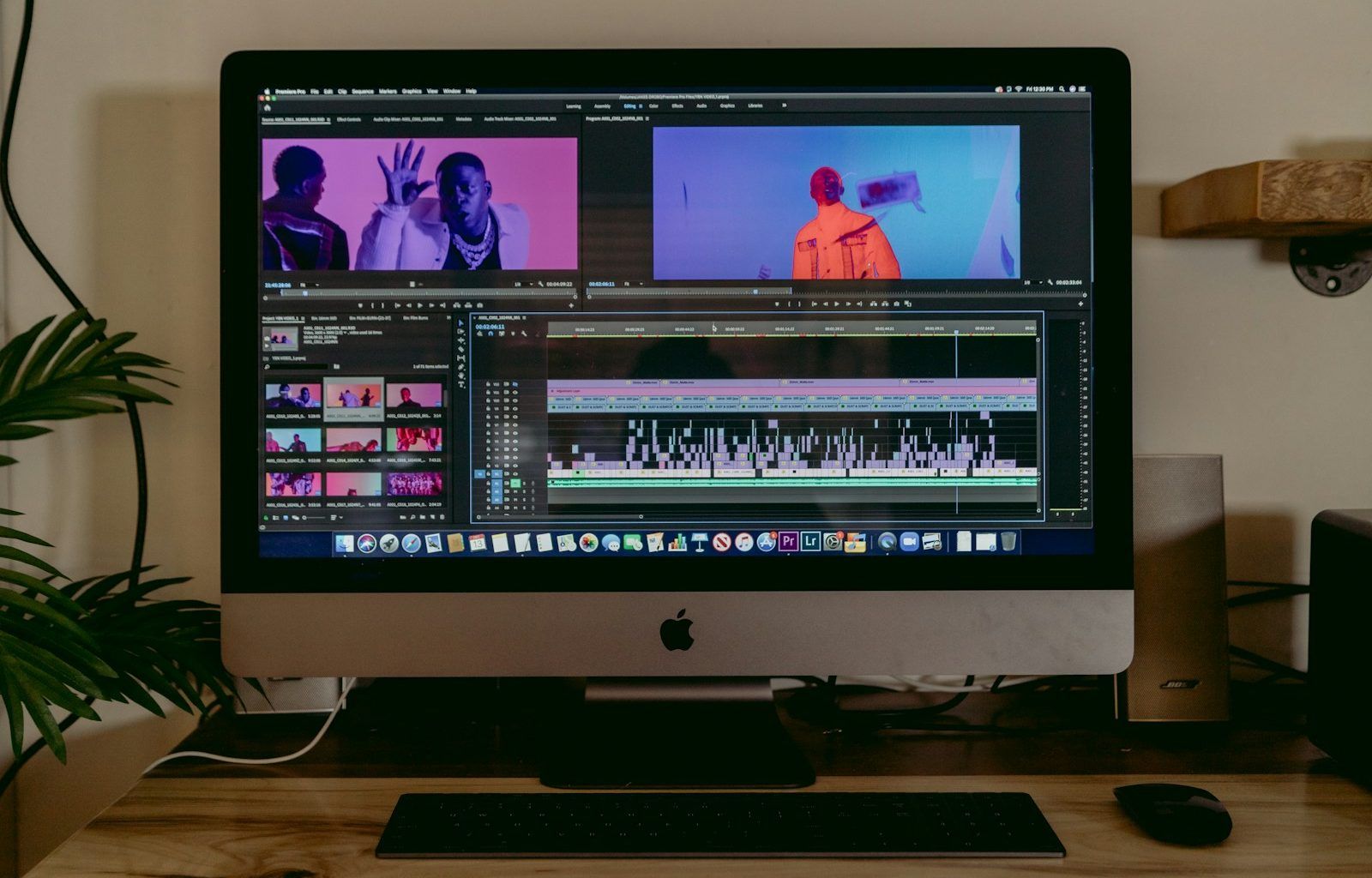
Task: Toggle V1 source patching target
Action: coord(479,473)
